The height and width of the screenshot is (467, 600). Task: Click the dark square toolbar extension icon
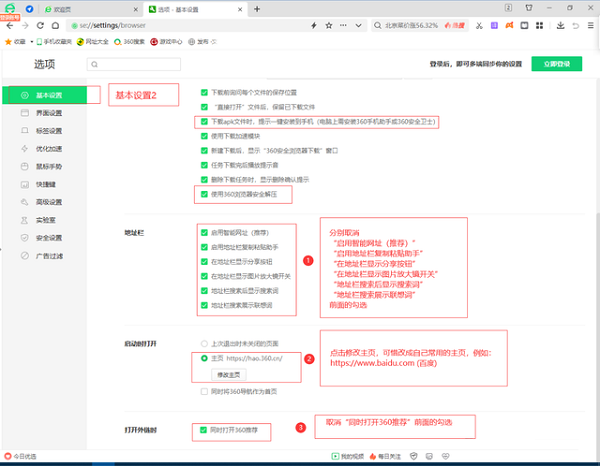pos(524,25)
